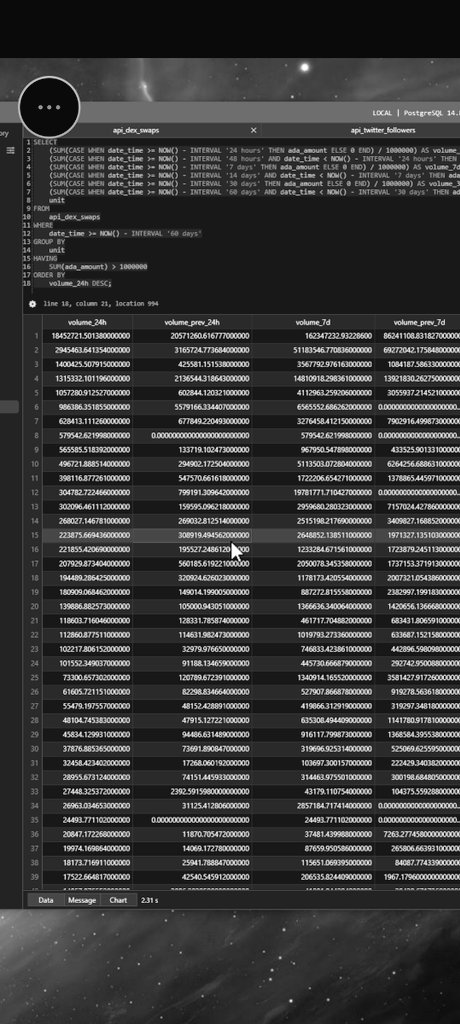
Task: Click the 'SUM(ada_amount) > 1000000' line
Action: click(x=98, y=266)
